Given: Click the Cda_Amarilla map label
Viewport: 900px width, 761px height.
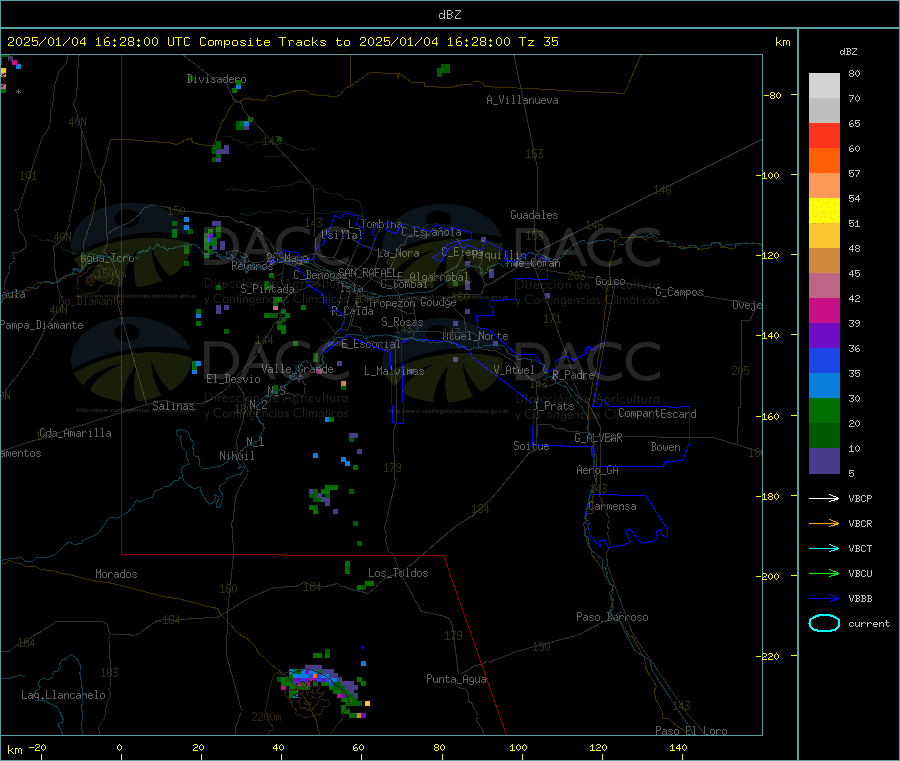Looking at the screenshot, I should (x=75, y=433).
